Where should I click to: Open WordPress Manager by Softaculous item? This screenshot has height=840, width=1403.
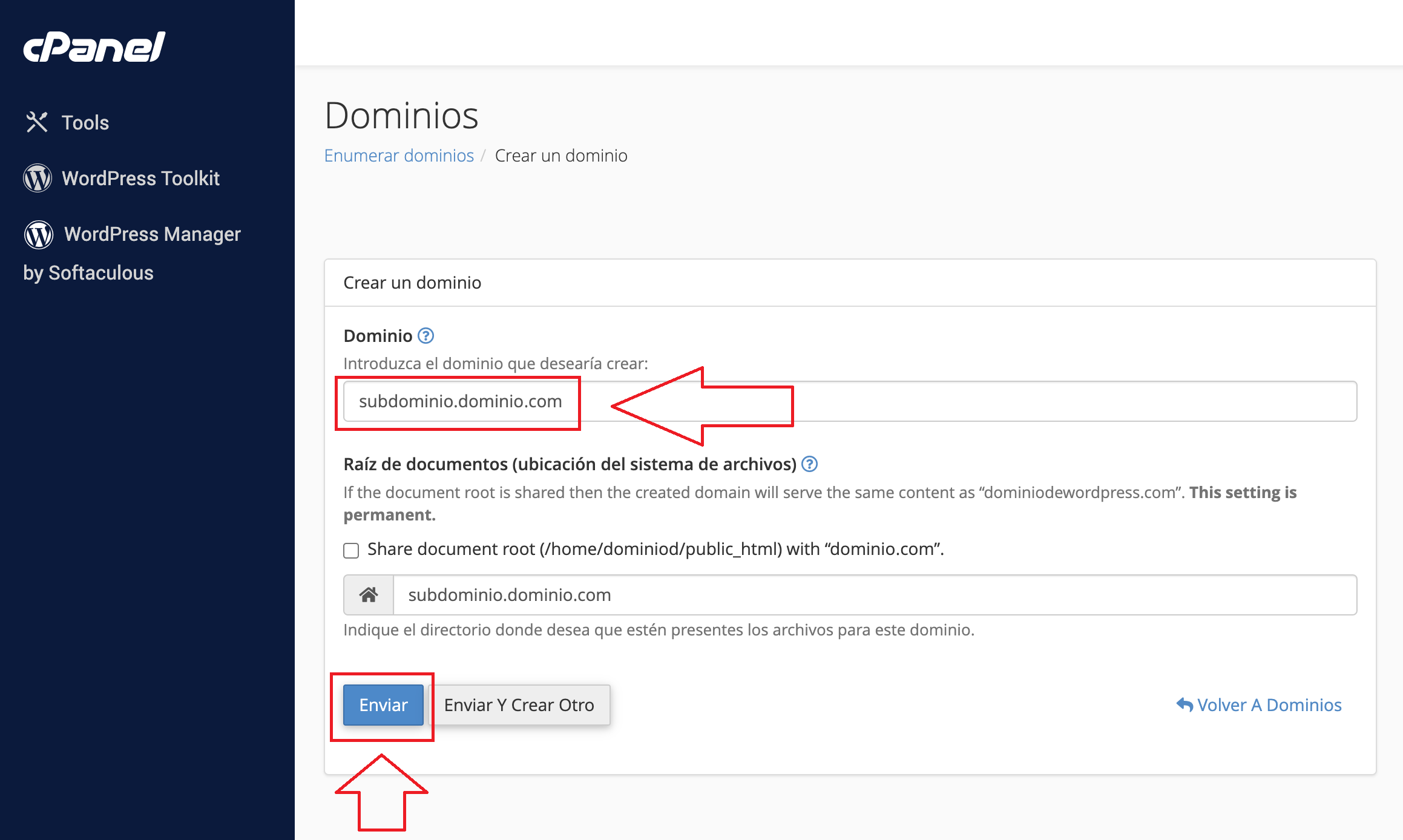pyautogui.click(x=152, y=234)
